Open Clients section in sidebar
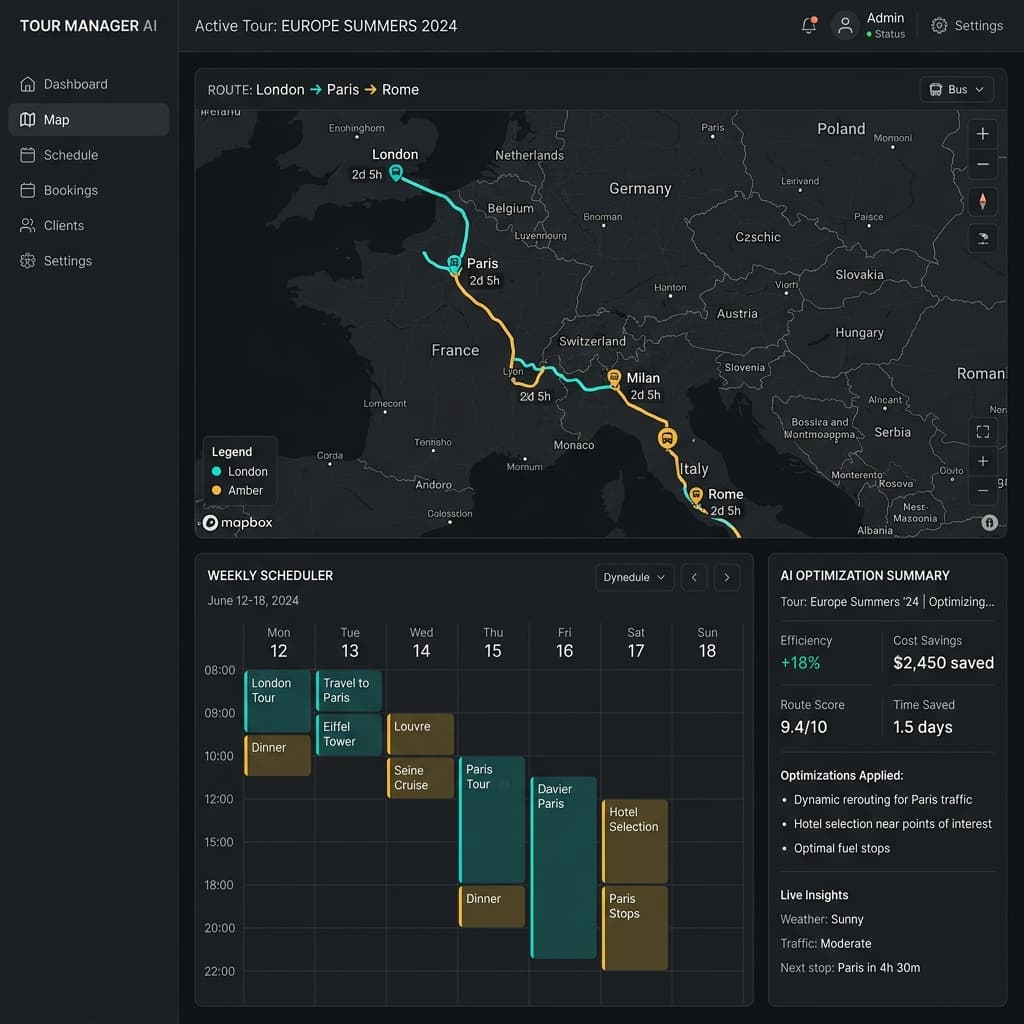Screen dimensions: 1024x1024 point(88,225)
